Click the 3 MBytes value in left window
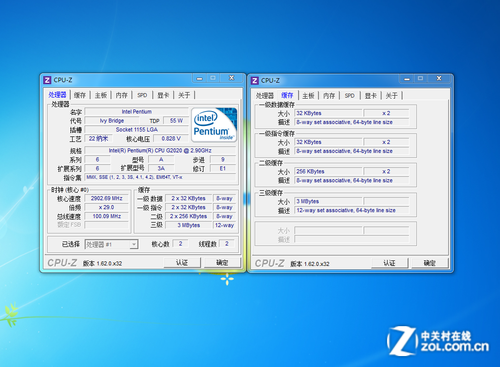Image resolution: width=500 pixels, height=367 pixels. click(x=189, y=225)
